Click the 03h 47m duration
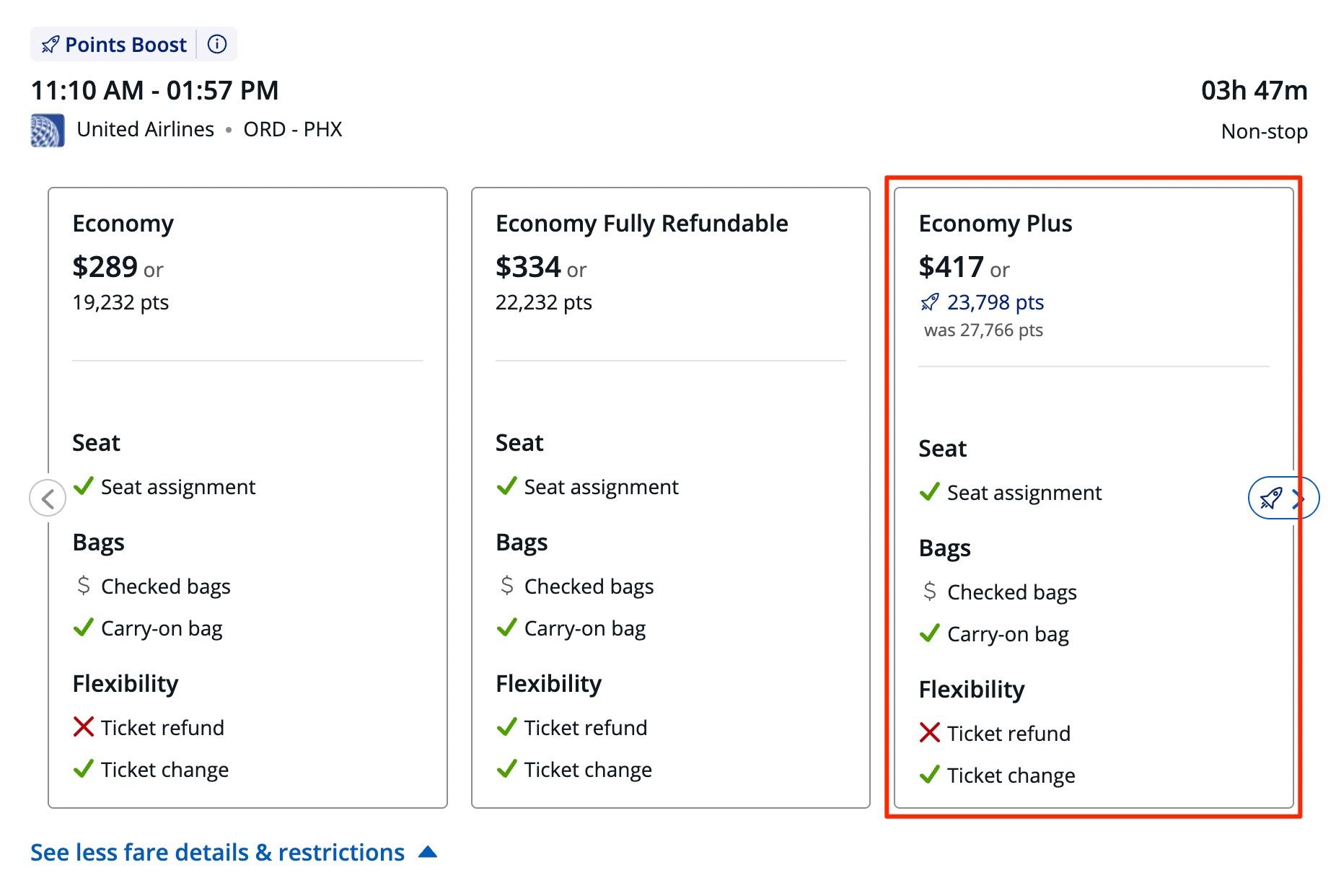This screenshot has height=896, width=1336. tap(1254, 90)
